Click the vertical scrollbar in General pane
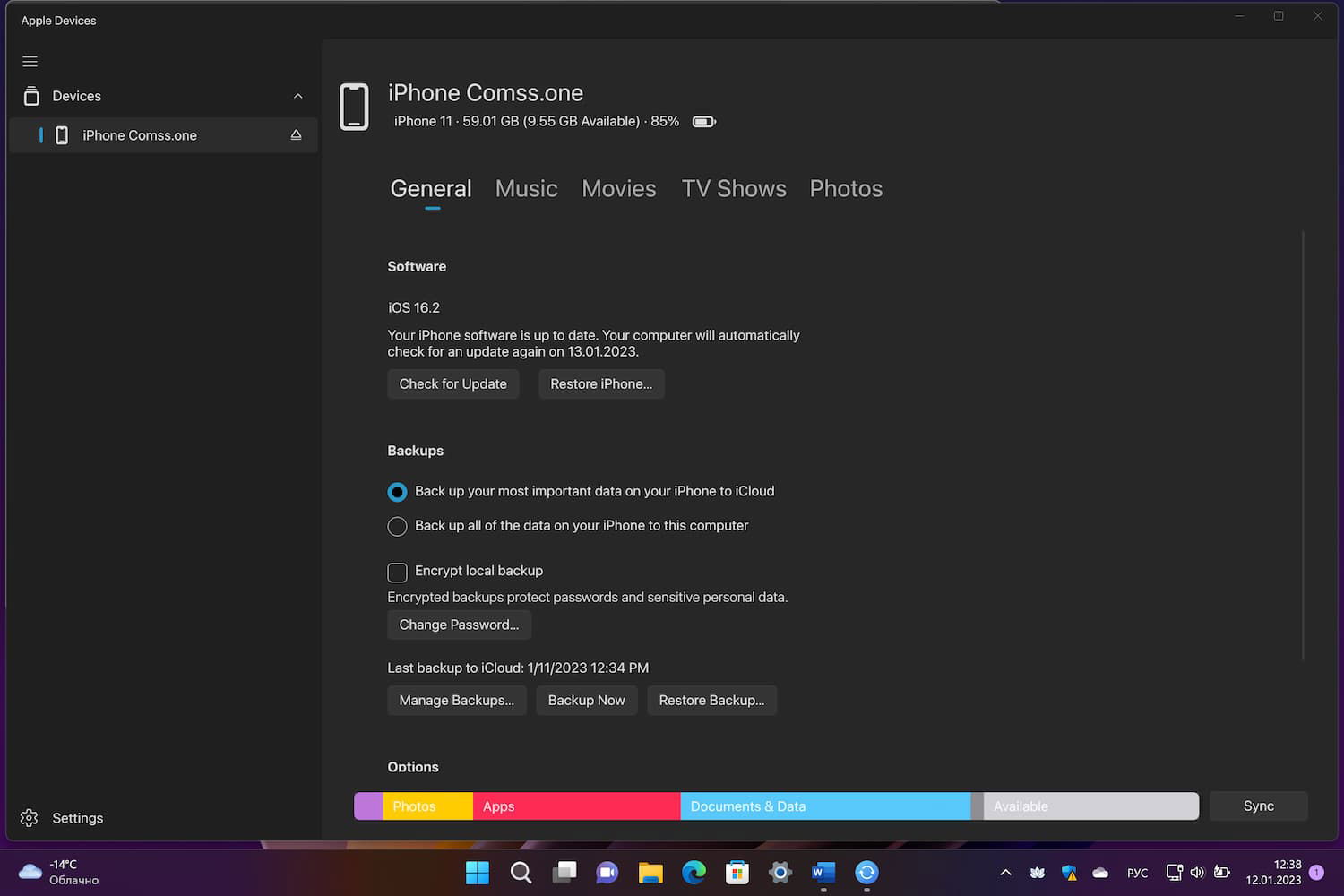Image resolution: width=1344 pixels, height=896 pixels. pos(1303,446)
